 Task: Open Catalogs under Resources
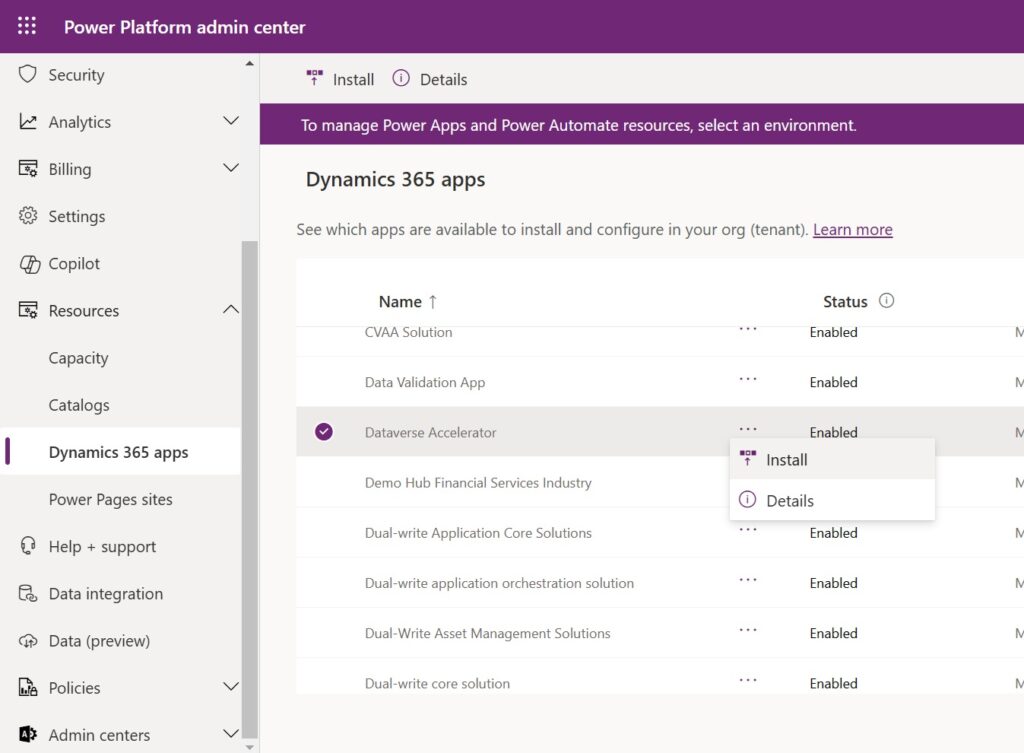click(79, 405)
